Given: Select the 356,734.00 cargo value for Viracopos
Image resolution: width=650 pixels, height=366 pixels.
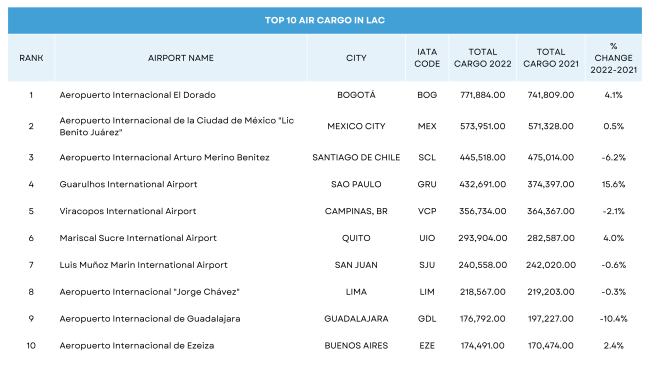Looking at the screenshot, I should pyautogui.click(x=483, y=211).
